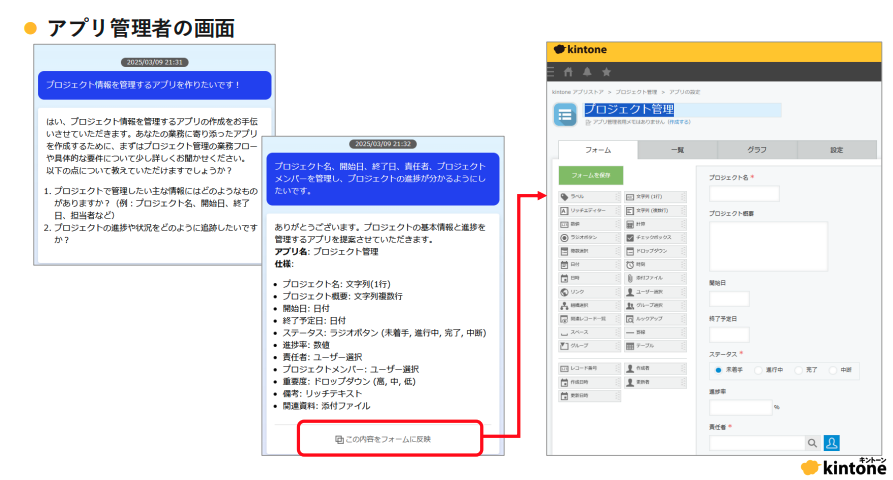The width and height of the screenshot is (893, 480).
Task: Select the 時刻 field with clock icon
Action: click(x=656, y=265)
